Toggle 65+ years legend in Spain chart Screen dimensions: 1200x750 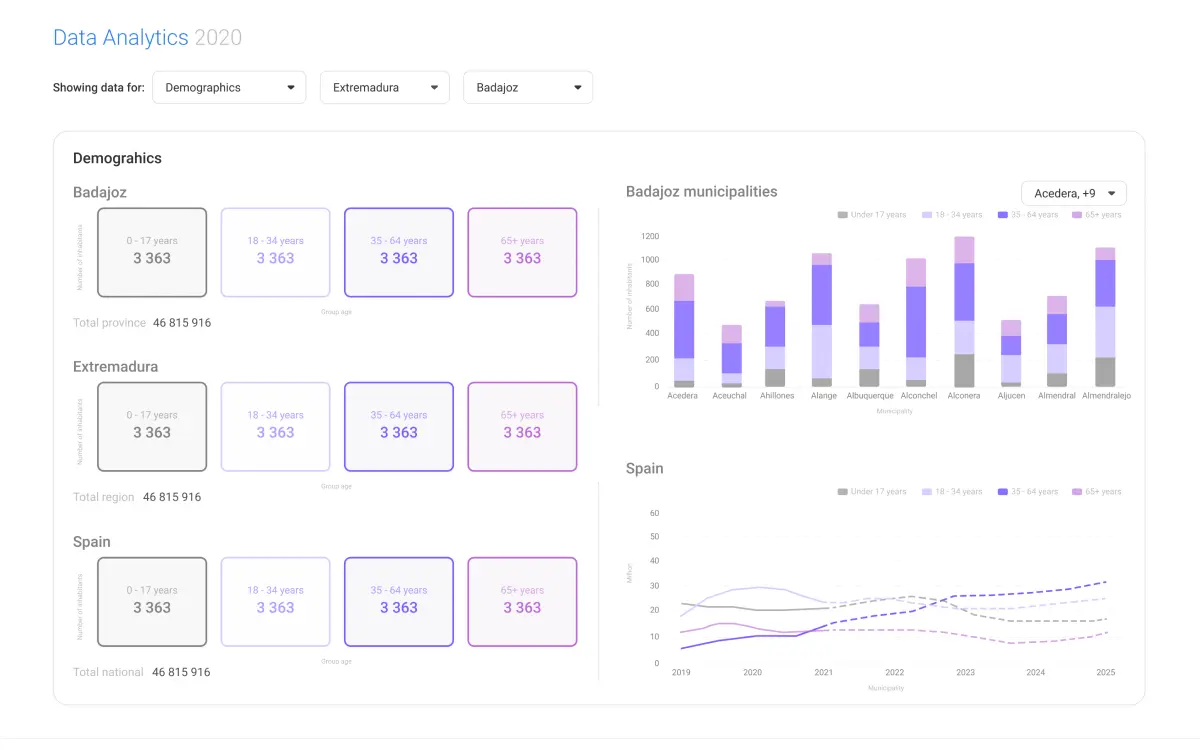(x=1096, y=492)
